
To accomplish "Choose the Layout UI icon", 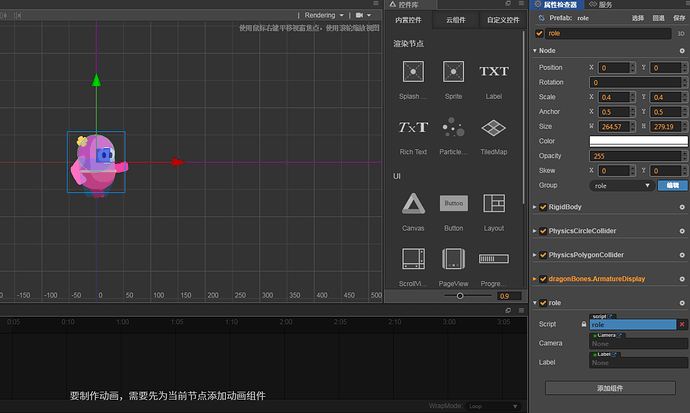I will pos(494,204).
